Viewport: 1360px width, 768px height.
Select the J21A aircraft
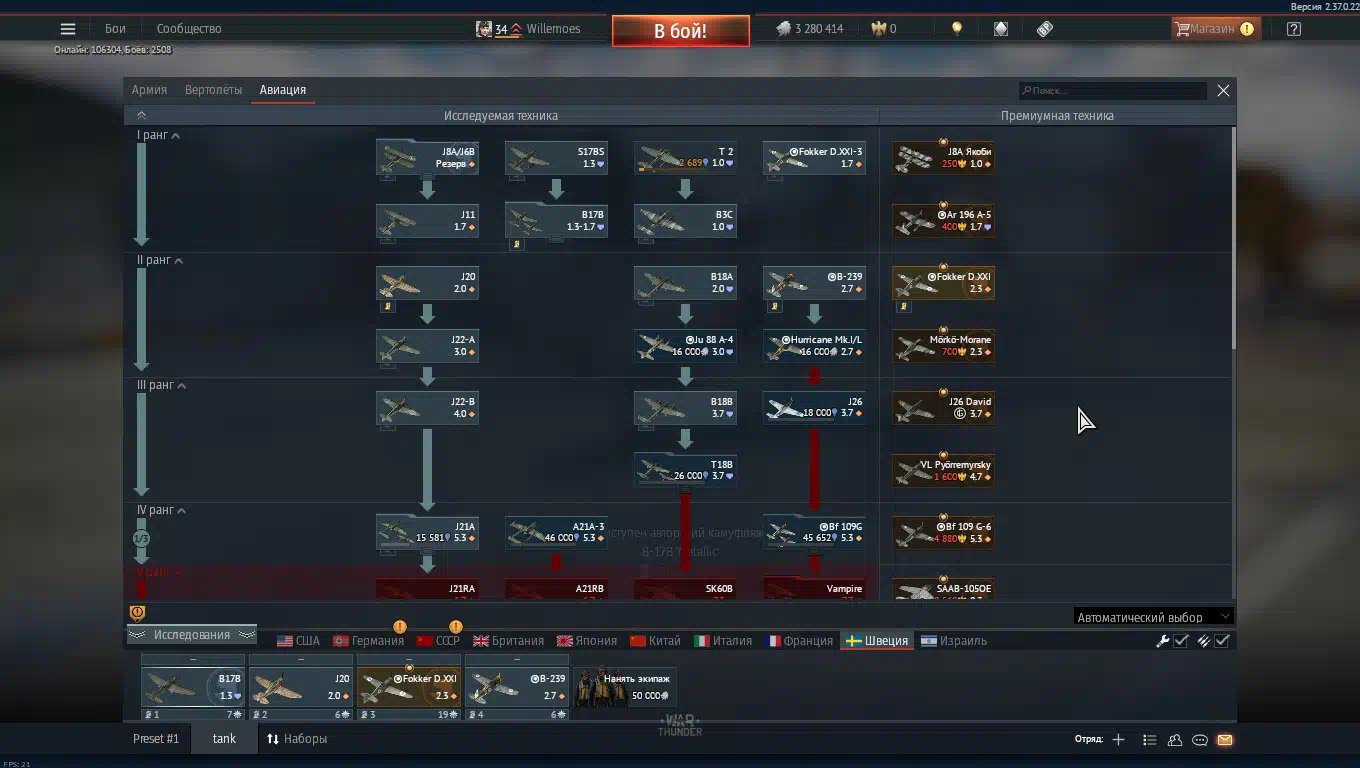click(x=427, y=533)
